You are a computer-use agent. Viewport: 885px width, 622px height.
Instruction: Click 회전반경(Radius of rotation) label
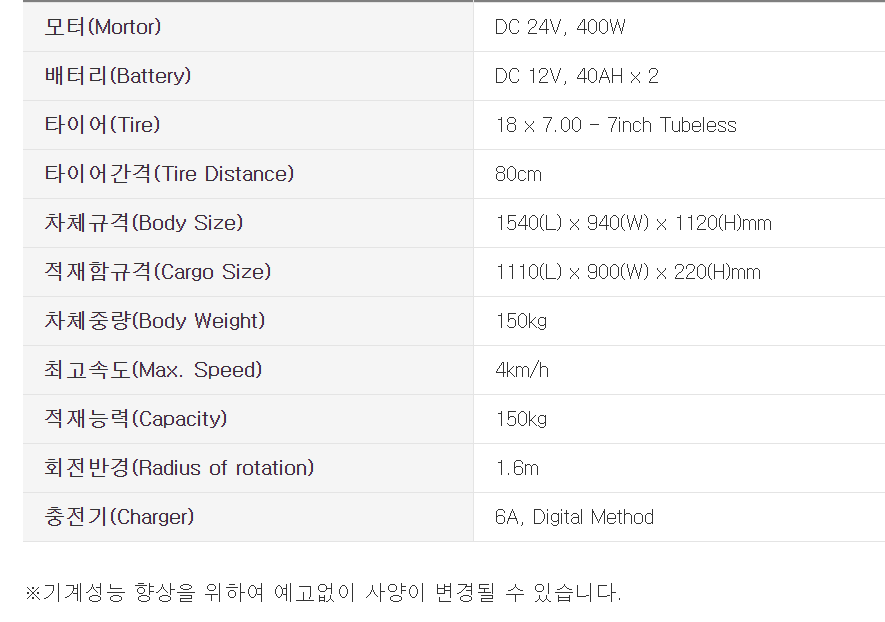[x=179, y=468]
